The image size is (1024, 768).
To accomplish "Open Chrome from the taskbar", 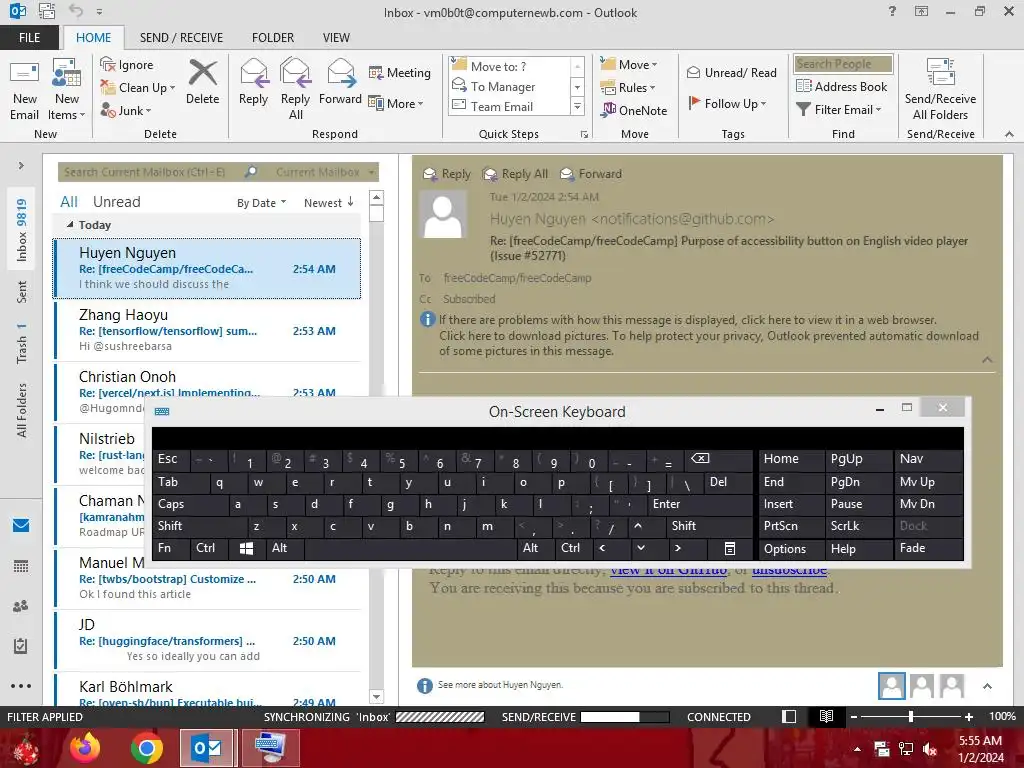I will pos(146,748).
